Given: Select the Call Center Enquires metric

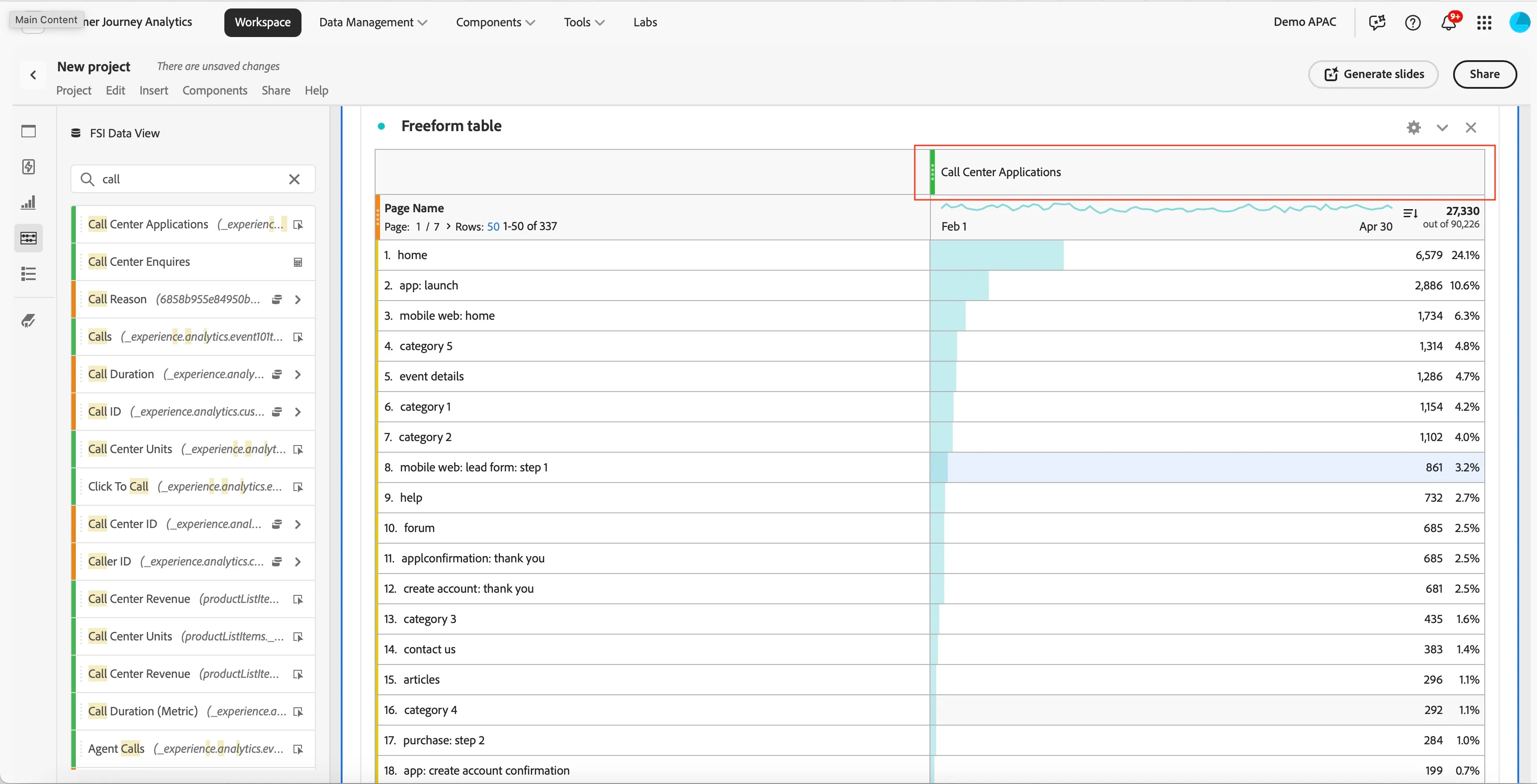Looking at the screenshot, I should click(193, 262).
